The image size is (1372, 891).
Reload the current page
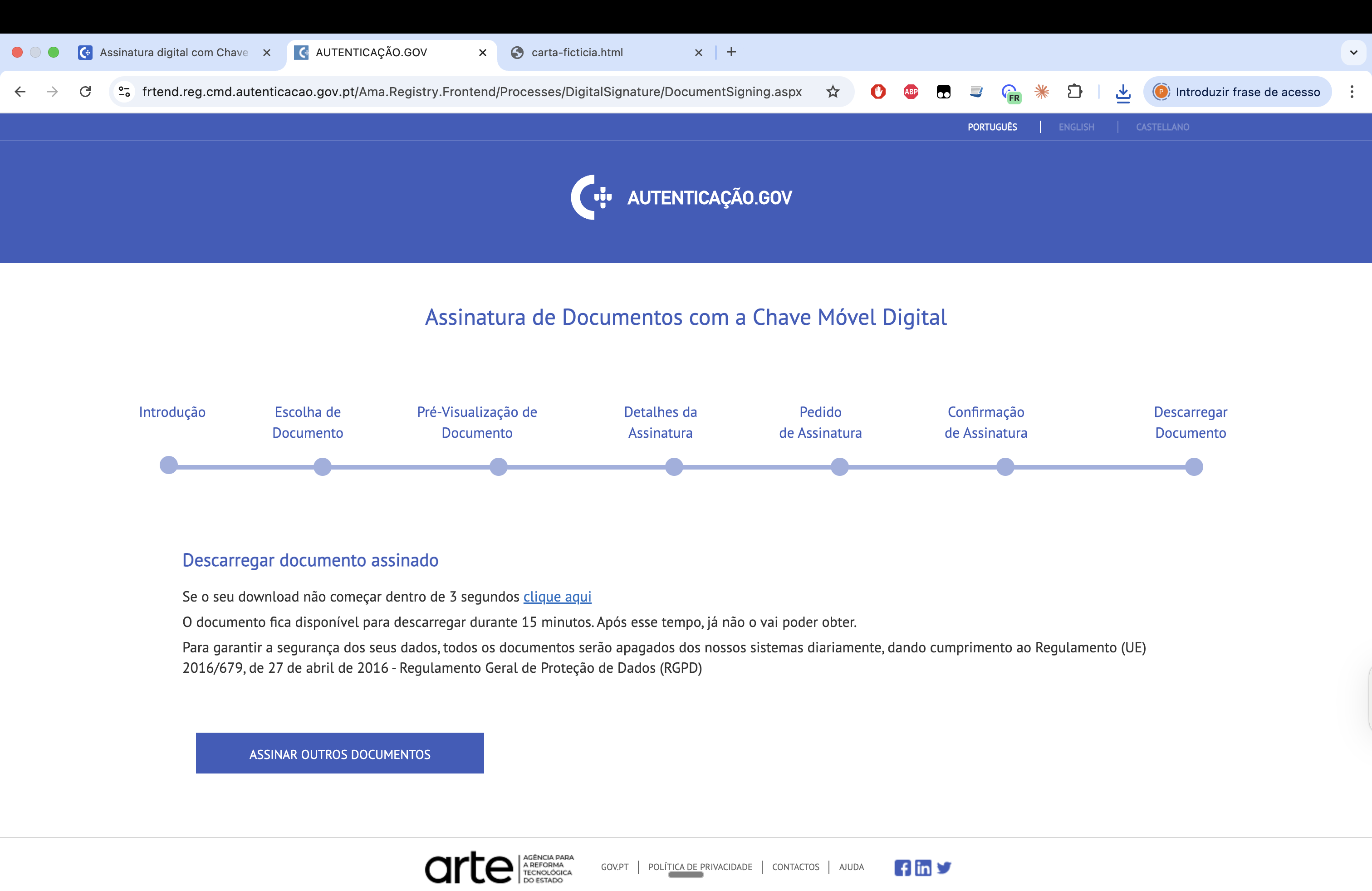tap(85, 92)
